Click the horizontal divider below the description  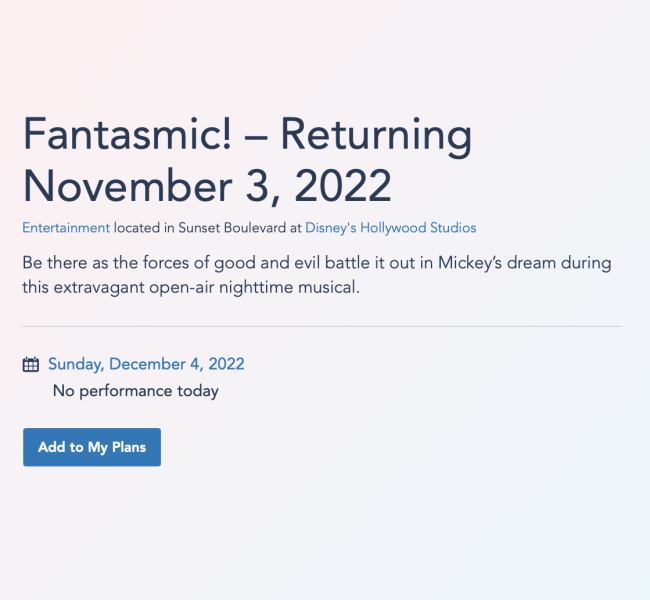tap(321, 326)
